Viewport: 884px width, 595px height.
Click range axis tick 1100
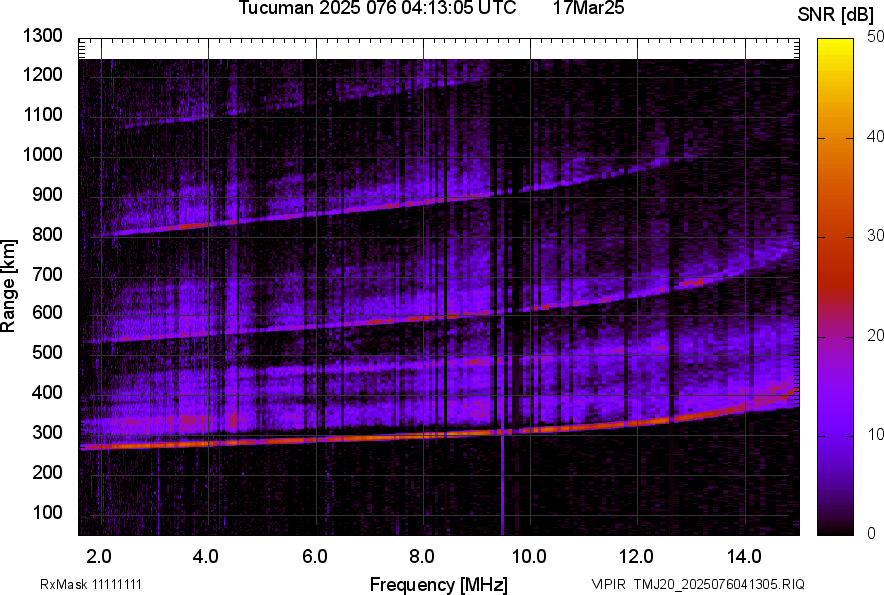tap(42, 114)
